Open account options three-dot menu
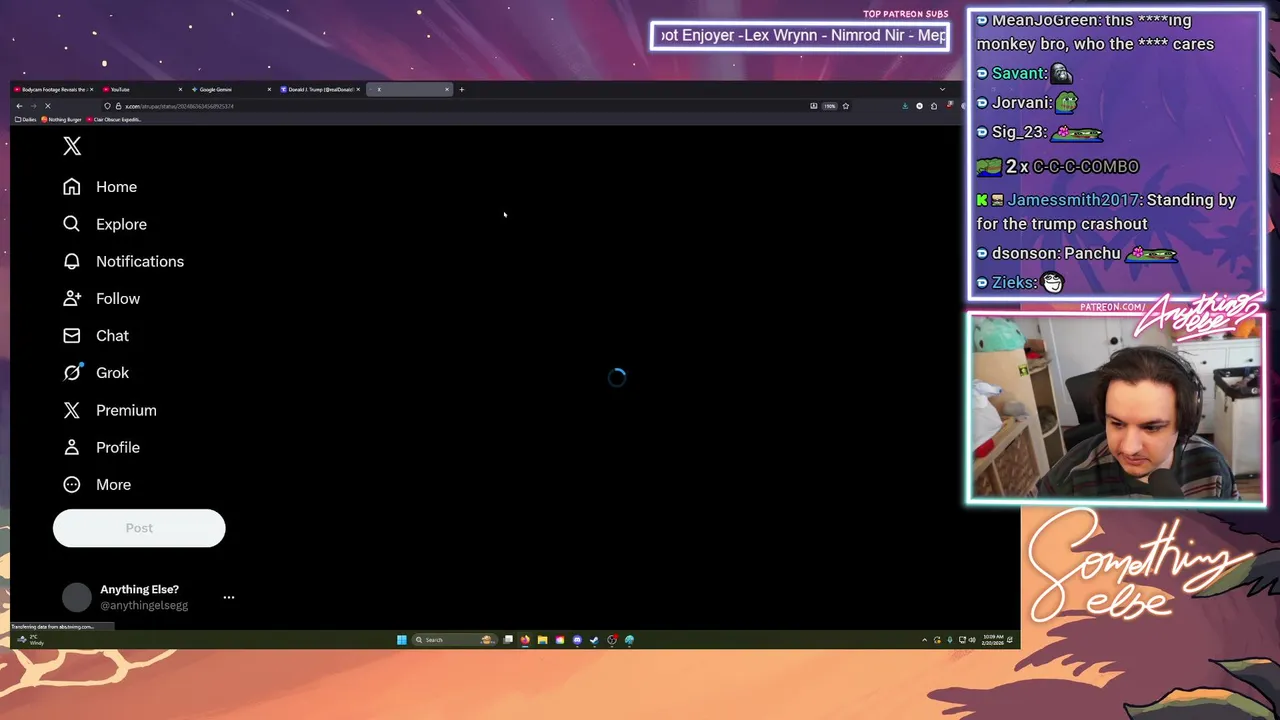 [229, 597]
